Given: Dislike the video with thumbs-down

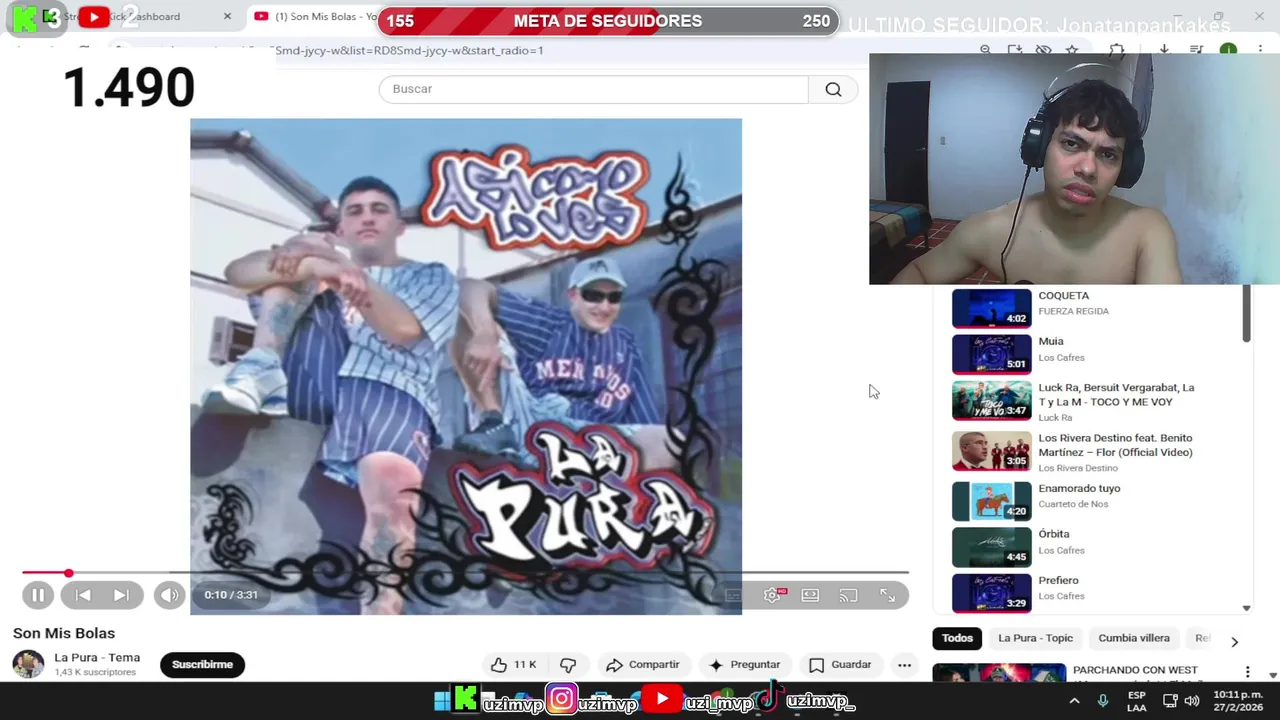Looking at the screenshot, I should 568,665.
